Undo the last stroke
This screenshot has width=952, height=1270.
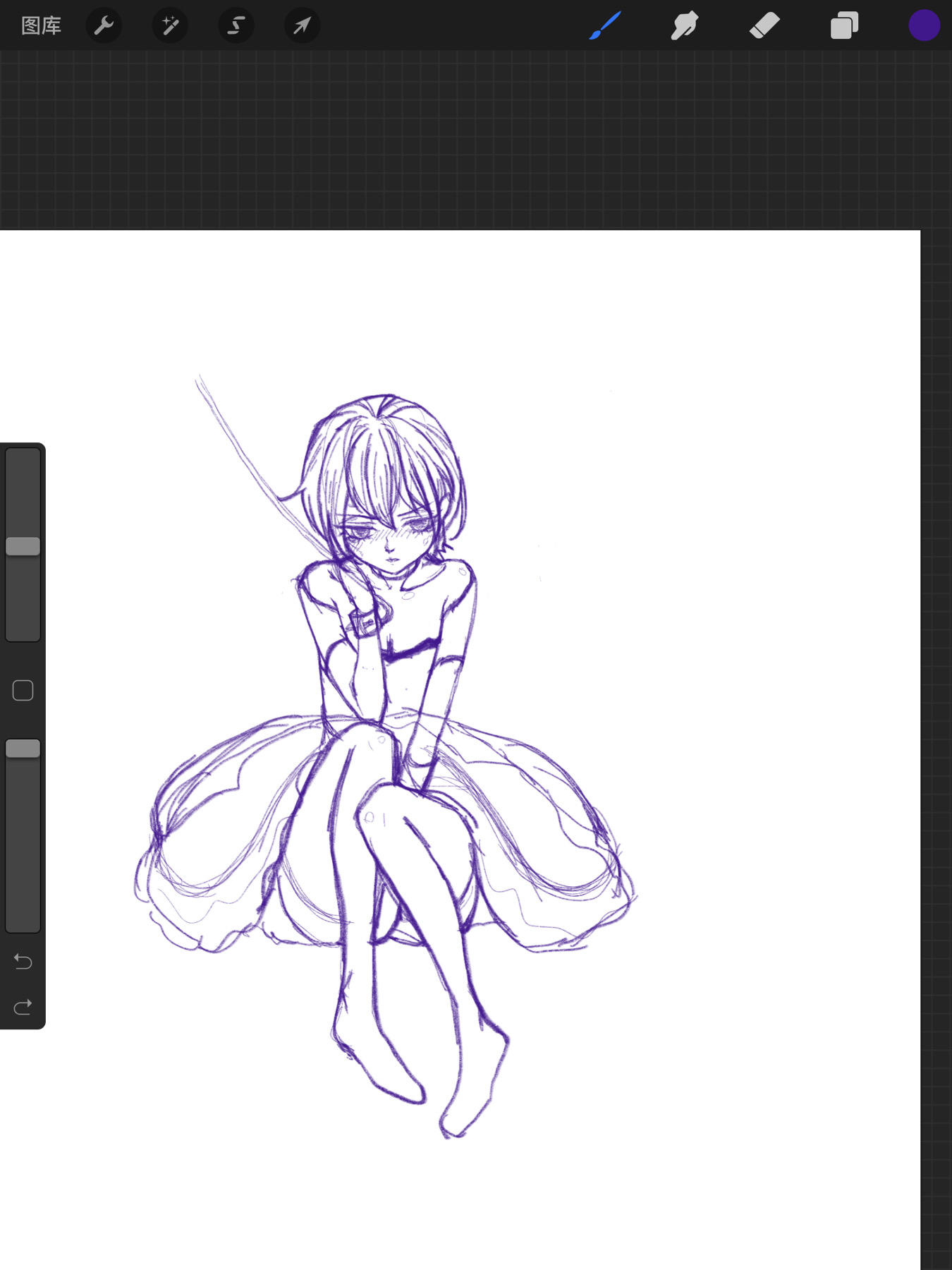[23, 961]
